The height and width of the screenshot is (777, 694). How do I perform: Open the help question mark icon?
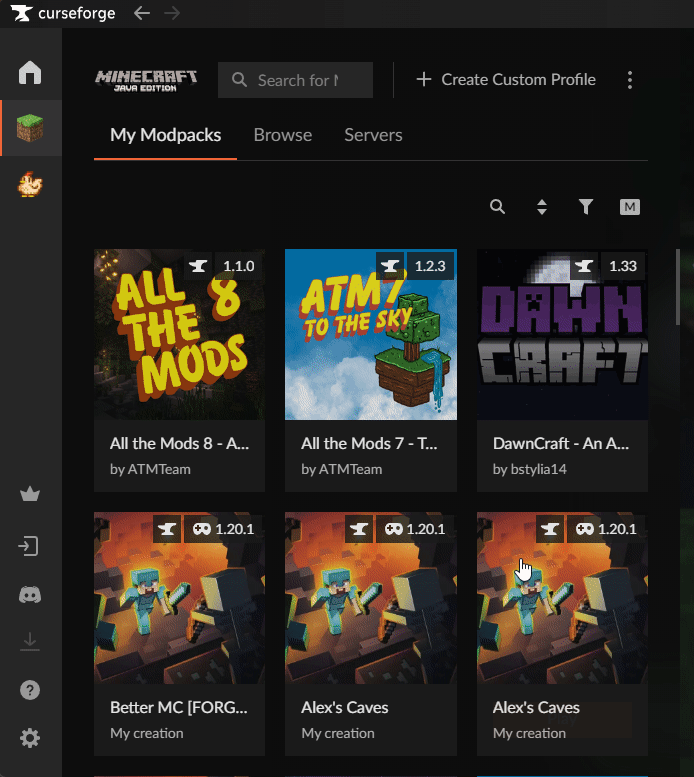pos(30,690)
